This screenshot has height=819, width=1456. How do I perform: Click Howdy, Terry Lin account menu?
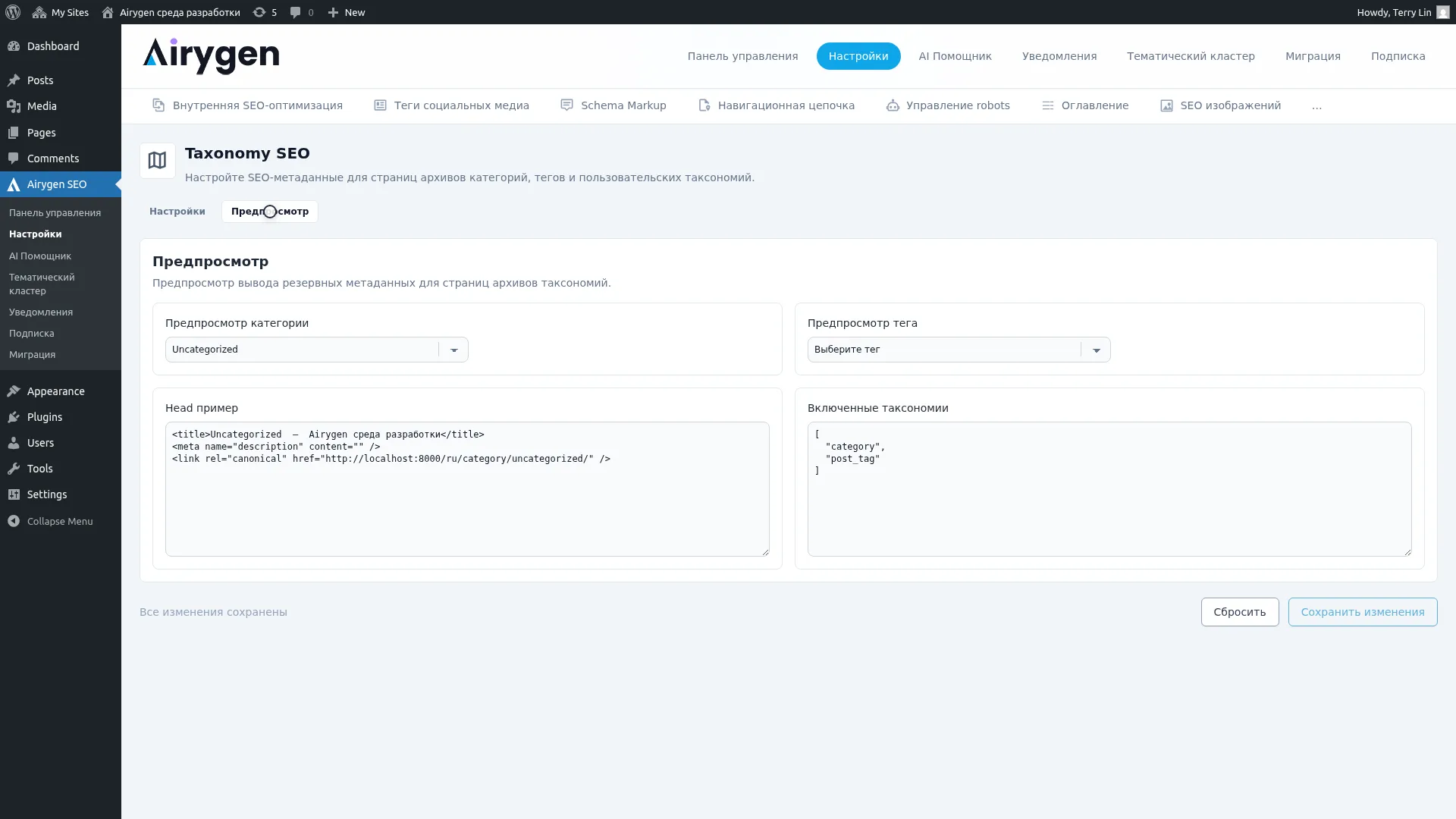point(1403,12)
